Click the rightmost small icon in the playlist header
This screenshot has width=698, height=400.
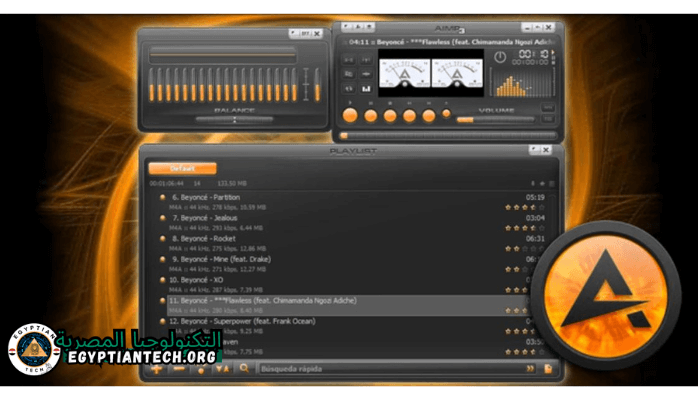(552, 183)
